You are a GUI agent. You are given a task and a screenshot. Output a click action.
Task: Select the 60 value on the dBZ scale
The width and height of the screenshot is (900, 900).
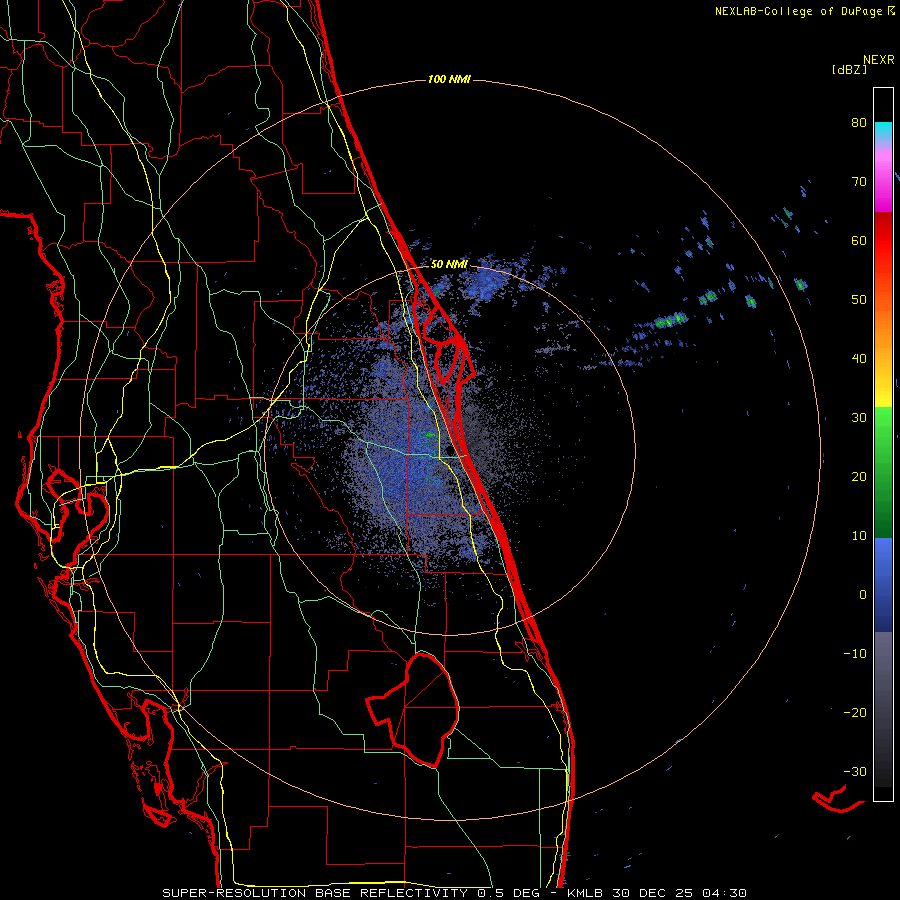pos(859,241)
